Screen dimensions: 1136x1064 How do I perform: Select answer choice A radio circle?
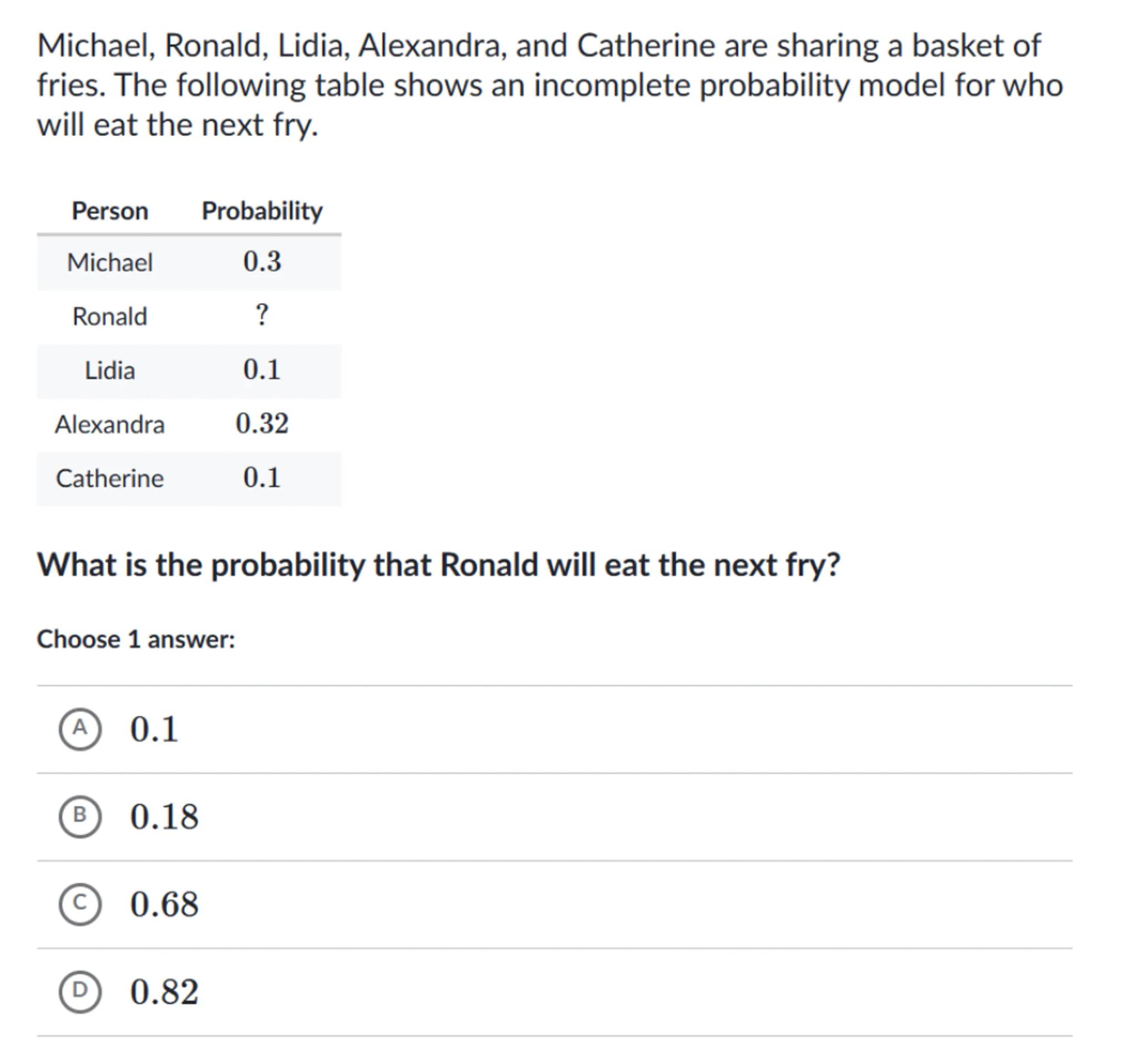click(80, 728)
